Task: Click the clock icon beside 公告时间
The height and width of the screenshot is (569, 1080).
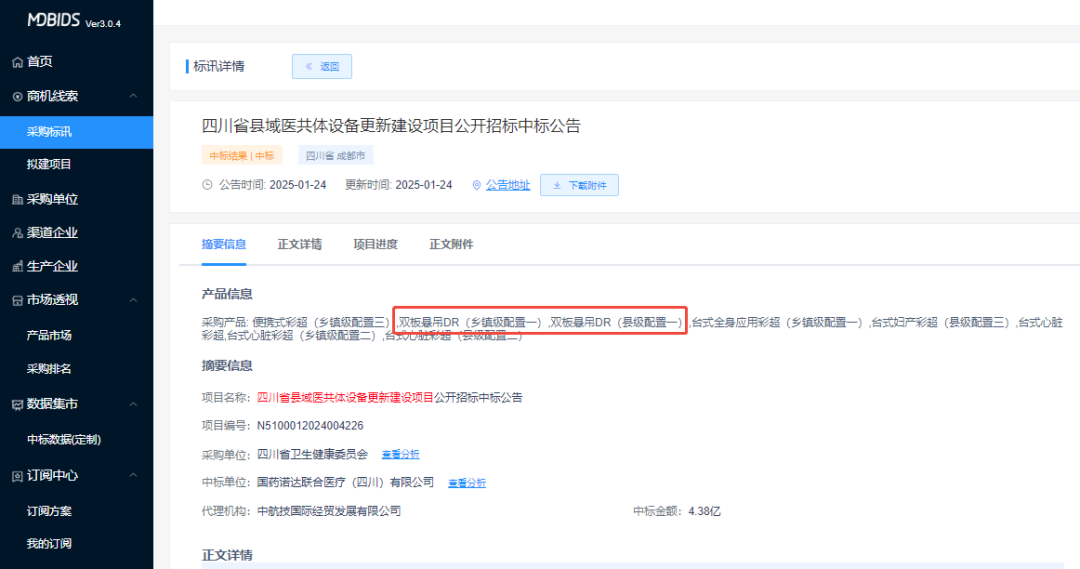Action: tap(207, 185)
